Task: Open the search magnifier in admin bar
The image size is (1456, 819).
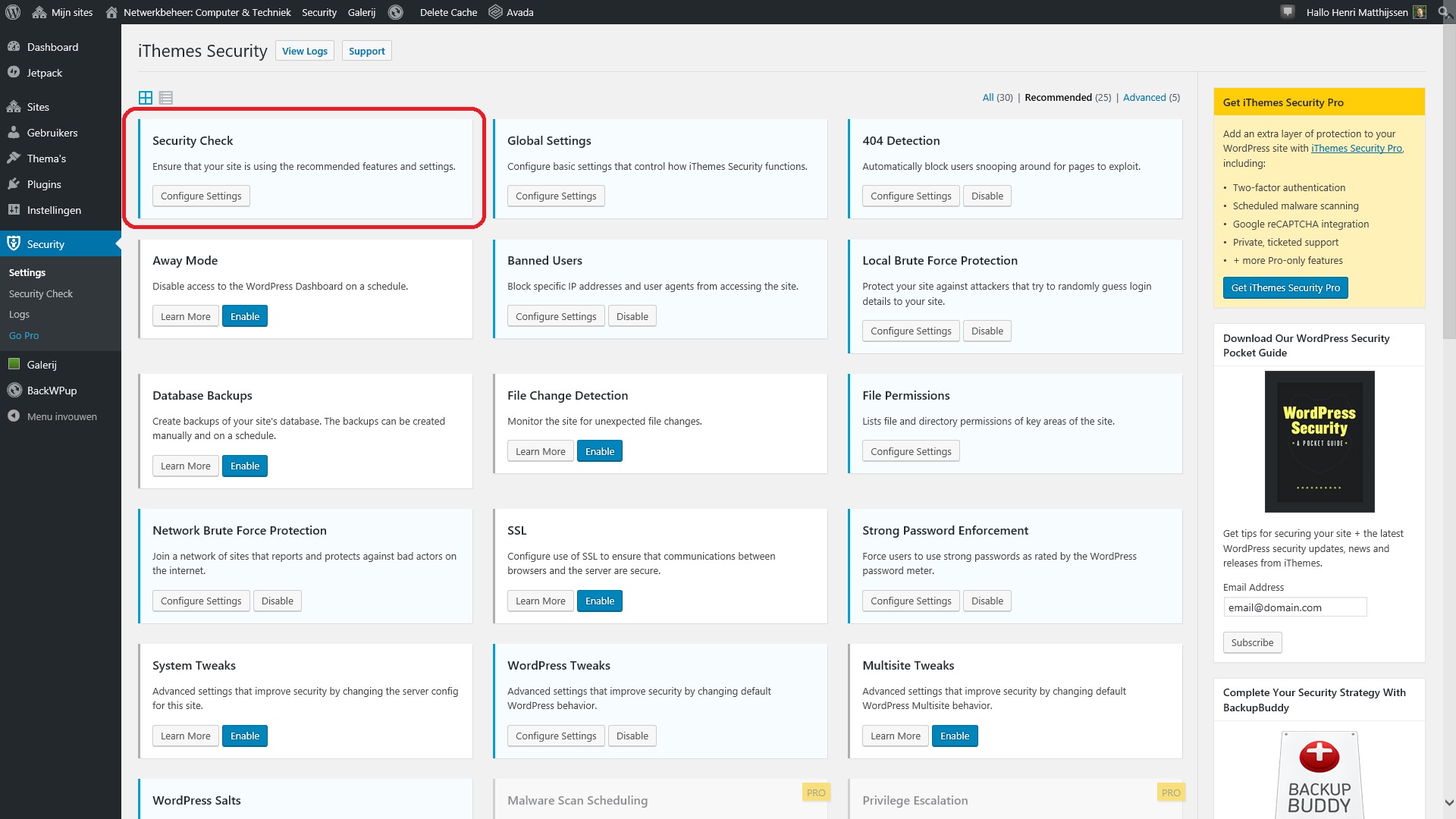Action: (1444, 12)
